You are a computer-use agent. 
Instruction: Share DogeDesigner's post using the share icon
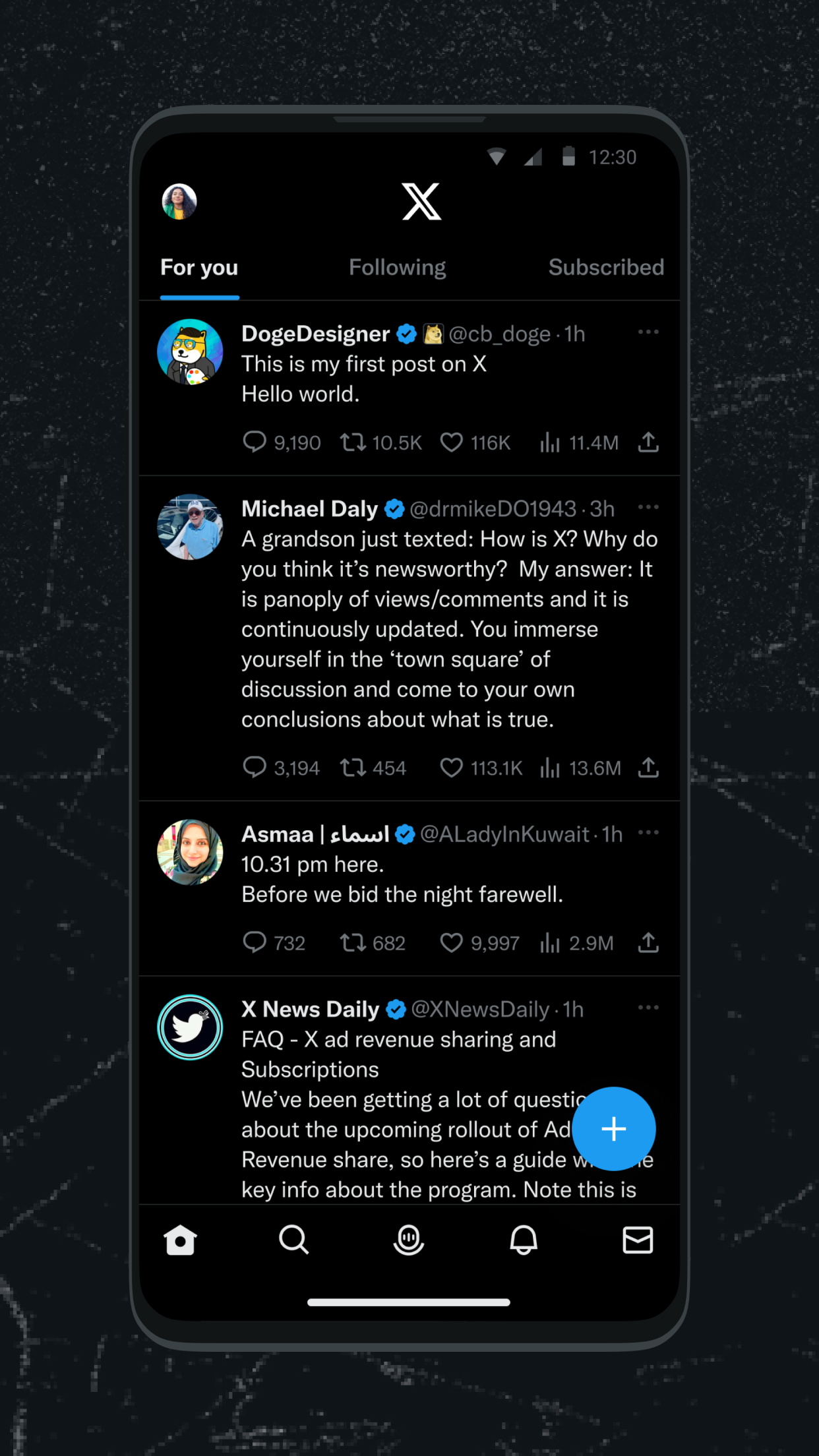[x=648, y=442]
